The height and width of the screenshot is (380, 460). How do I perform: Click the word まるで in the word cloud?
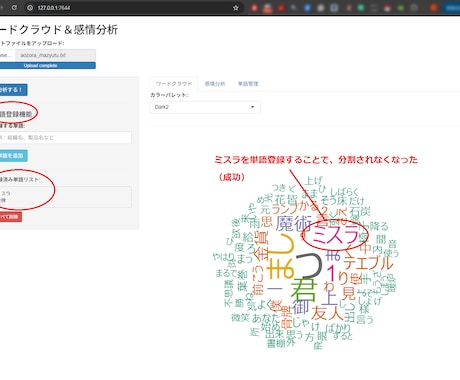227,273
